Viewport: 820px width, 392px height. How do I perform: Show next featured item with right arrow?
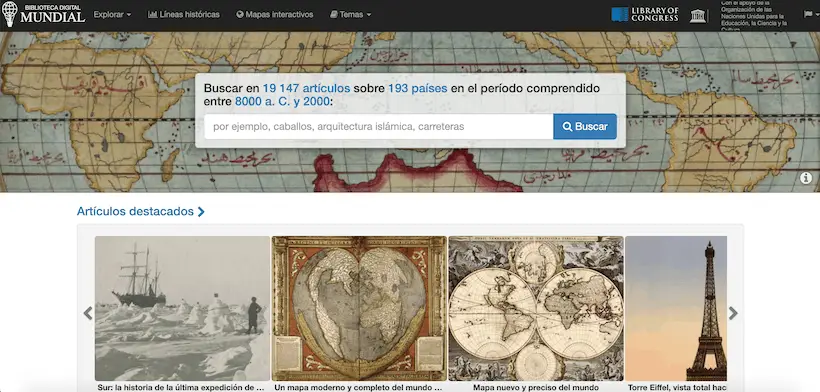[733, 313]
